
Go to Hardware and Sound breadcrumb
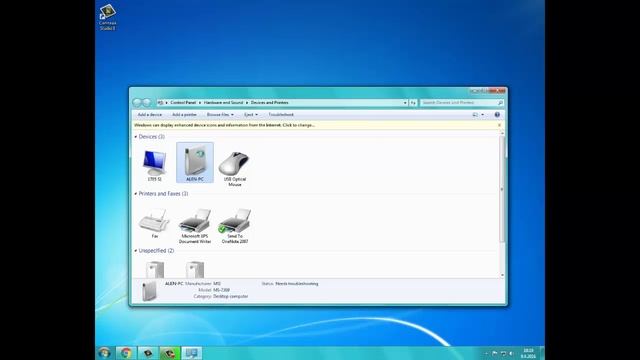tap(223, 103)
